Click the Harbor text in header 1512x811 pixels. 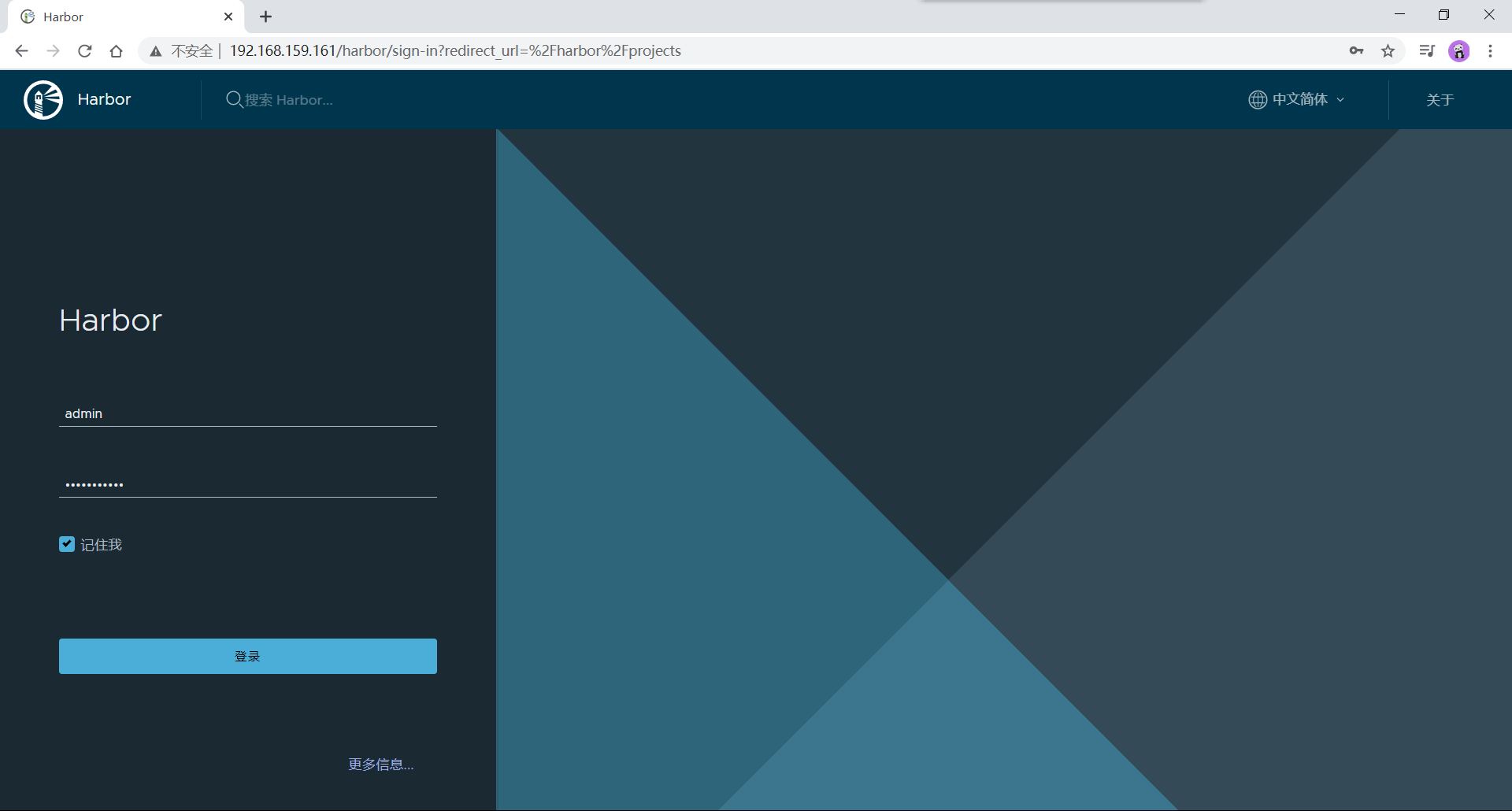104,100
